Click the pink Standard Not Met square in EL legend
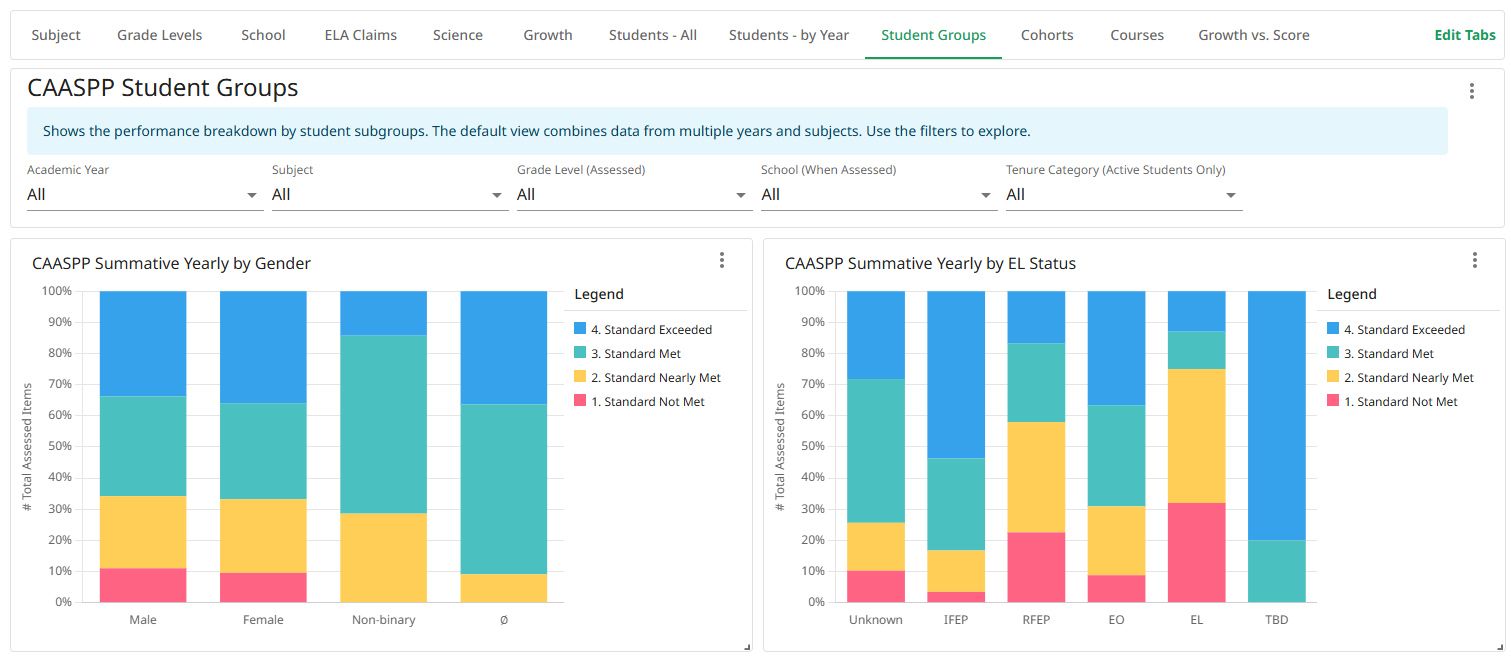The width and height of the screenshot is (1511, 657). (1333, 401)
